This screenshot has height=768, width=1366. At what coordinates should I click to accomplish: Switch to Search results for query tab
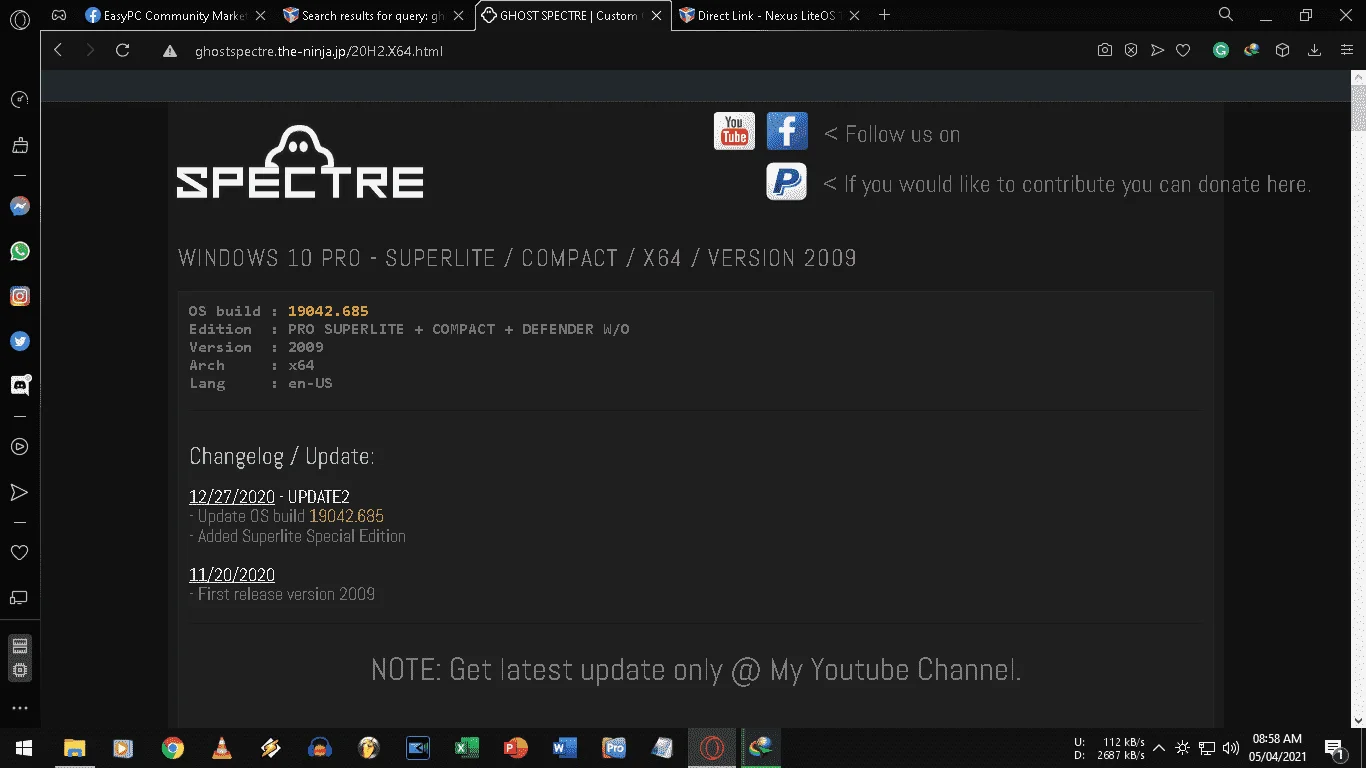372,16
